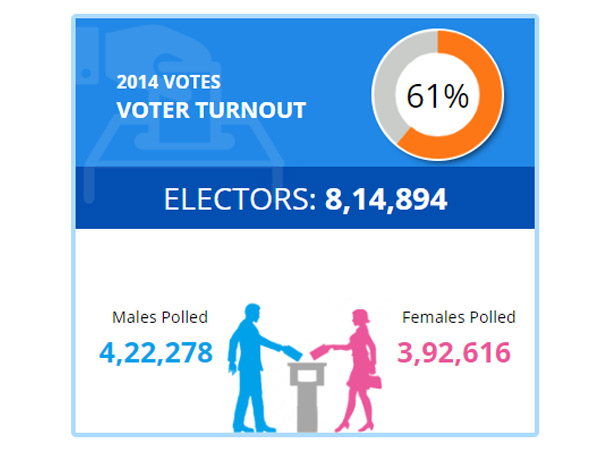This screenshot has width=600, height=450.
Task: Click the "ELECTORS:" label
Action: click(x=240, y=199)
